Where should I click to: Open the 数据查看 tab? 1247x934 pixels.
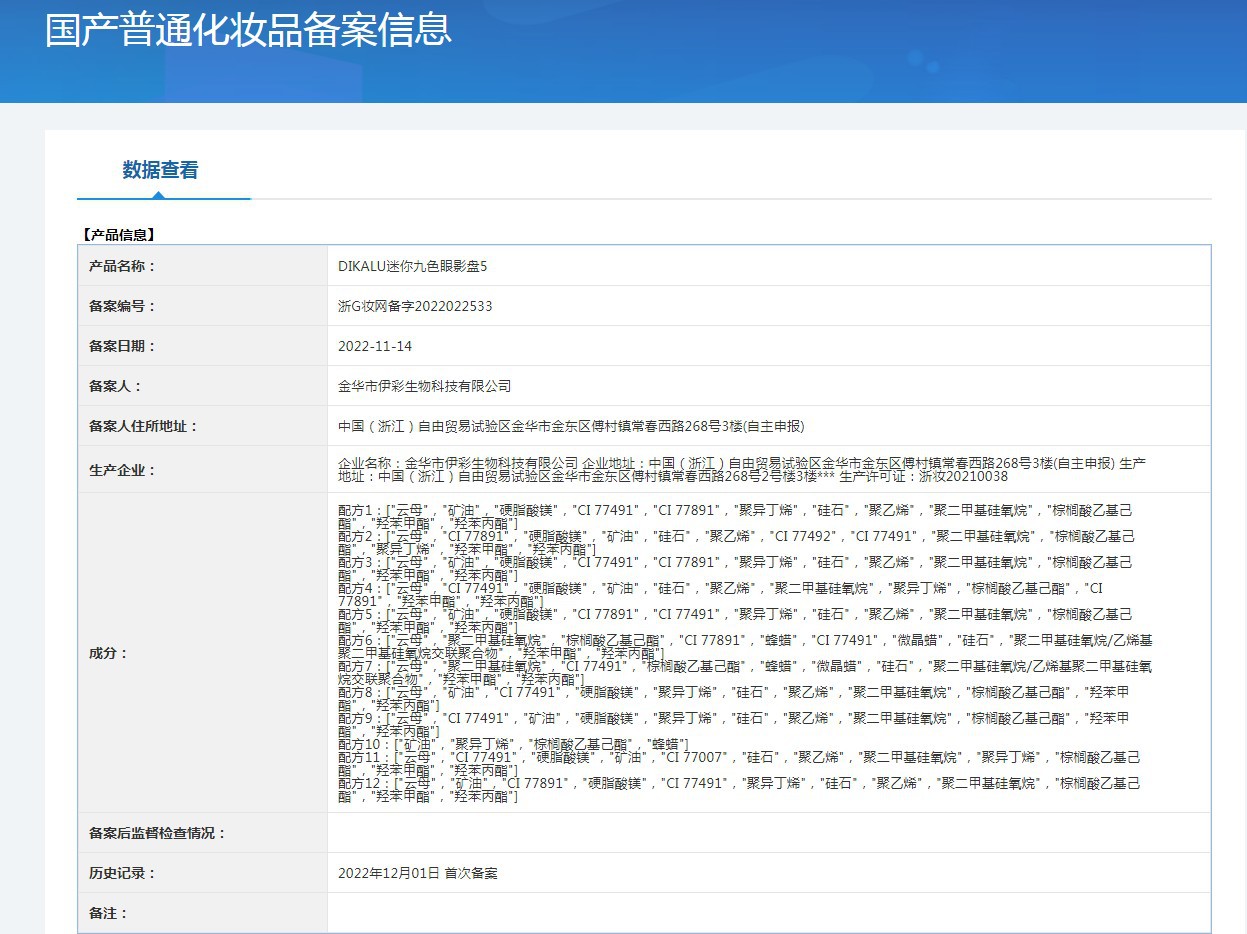160,170
